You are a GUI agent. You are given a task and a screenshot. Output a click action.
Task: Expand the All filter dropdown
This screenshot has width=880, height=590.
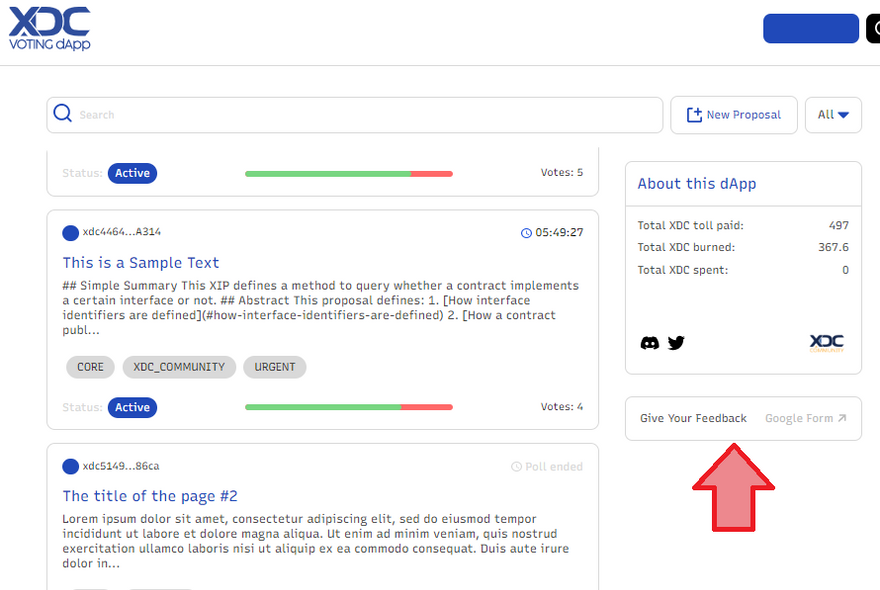pyautogui.click(x=832, y=115)
